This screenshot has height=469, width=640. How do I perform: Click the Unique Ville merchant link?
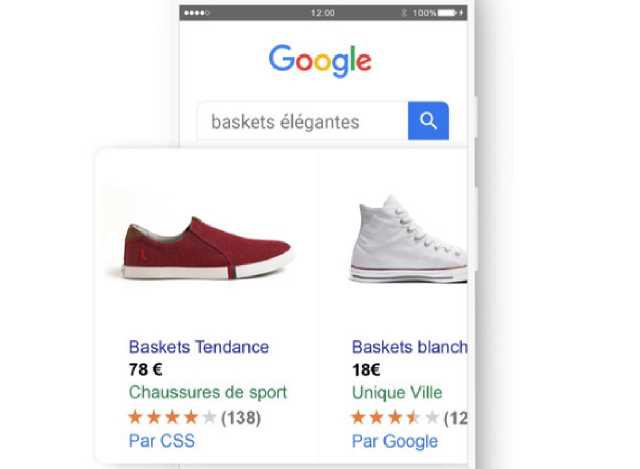(397, 393)
